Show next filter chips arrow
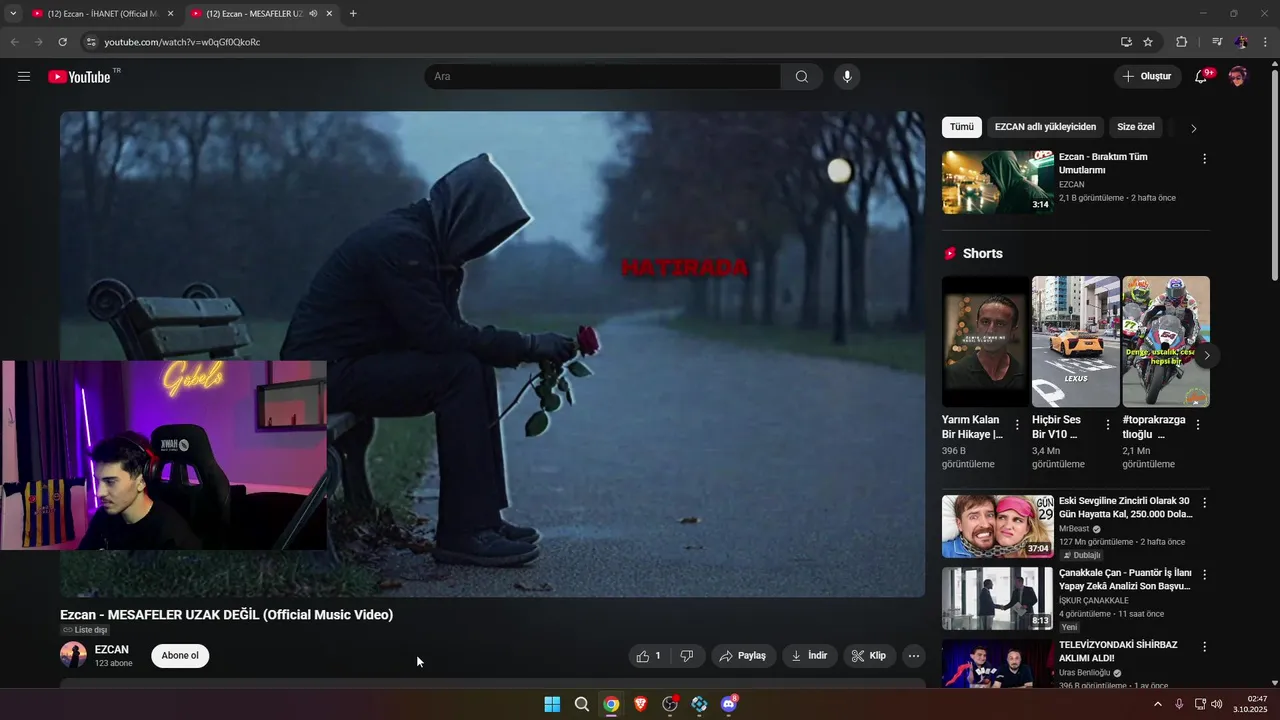This screenshot has height=720, width=1280. 1193,128
